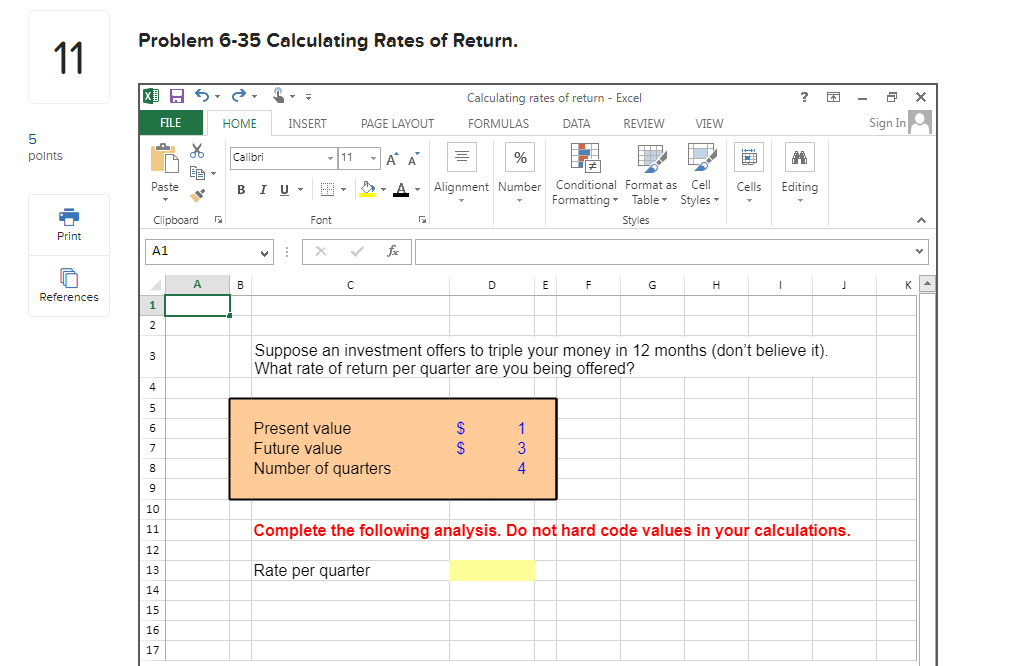
Task: Click the Format Painter icon
Action: 196,196
